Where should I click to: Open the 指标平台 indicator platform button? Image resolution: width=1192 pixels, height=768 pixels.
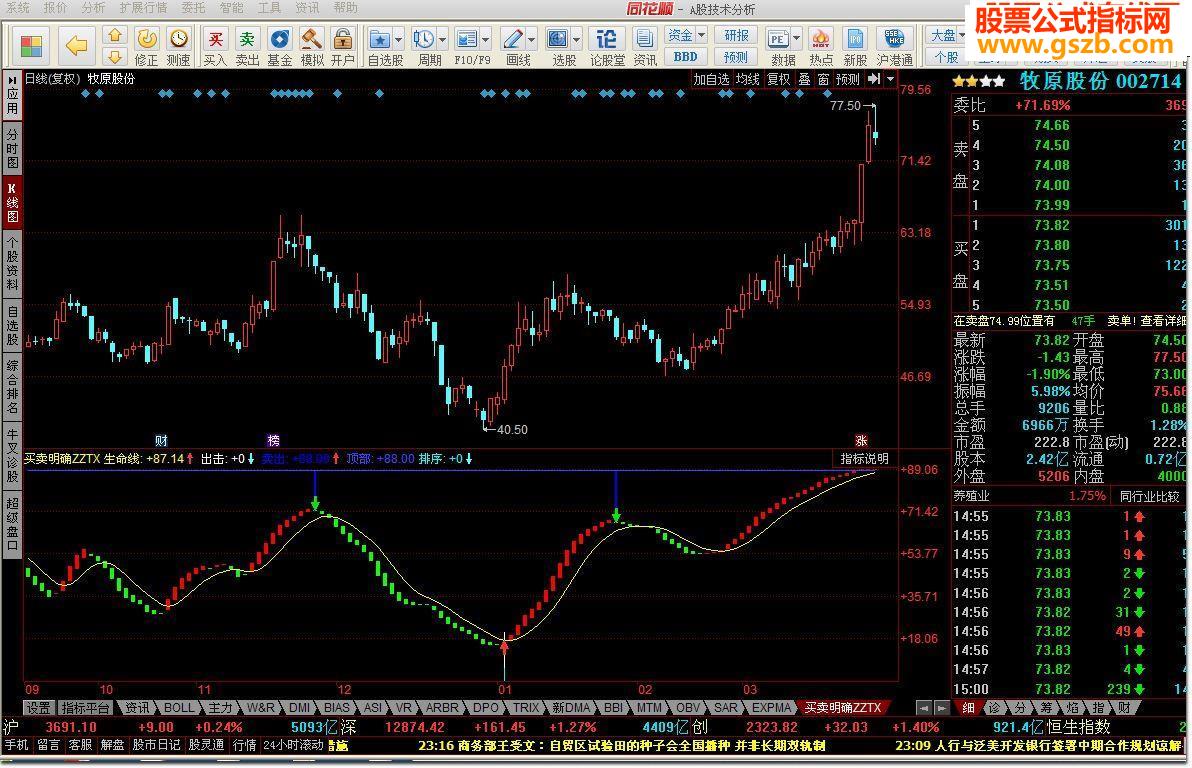pyautogui.click(x=85, y=708)
